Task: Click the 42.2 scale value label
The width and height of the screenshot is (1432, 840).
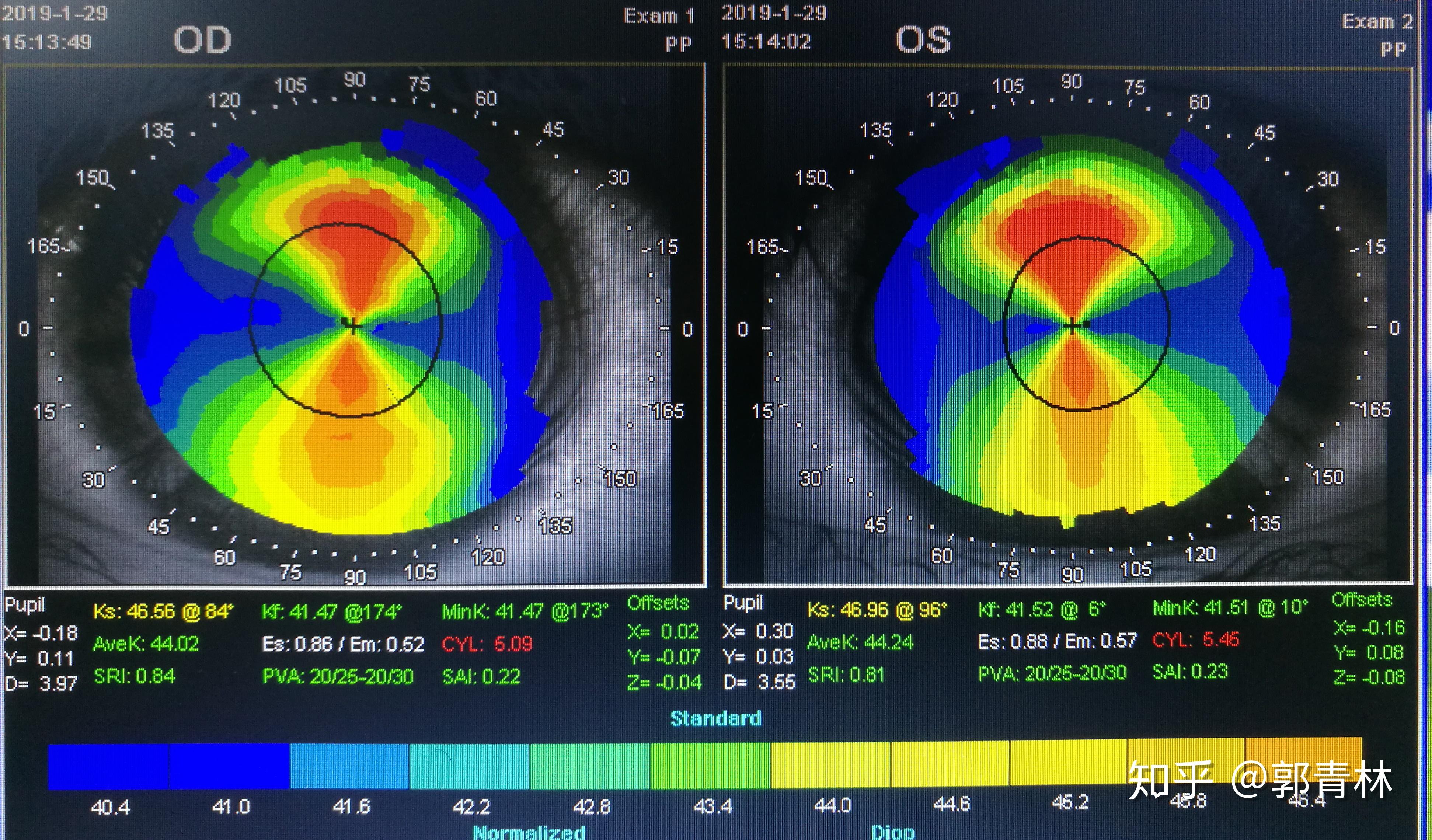Action: click(x=471, y=807)
